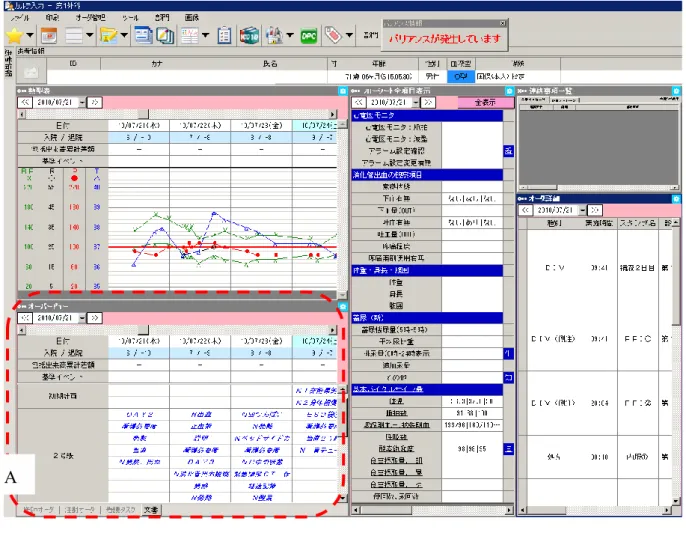The height and width of the screenshot is (533, 686).
Task: Click the red price tag icon
Action: 333,35
